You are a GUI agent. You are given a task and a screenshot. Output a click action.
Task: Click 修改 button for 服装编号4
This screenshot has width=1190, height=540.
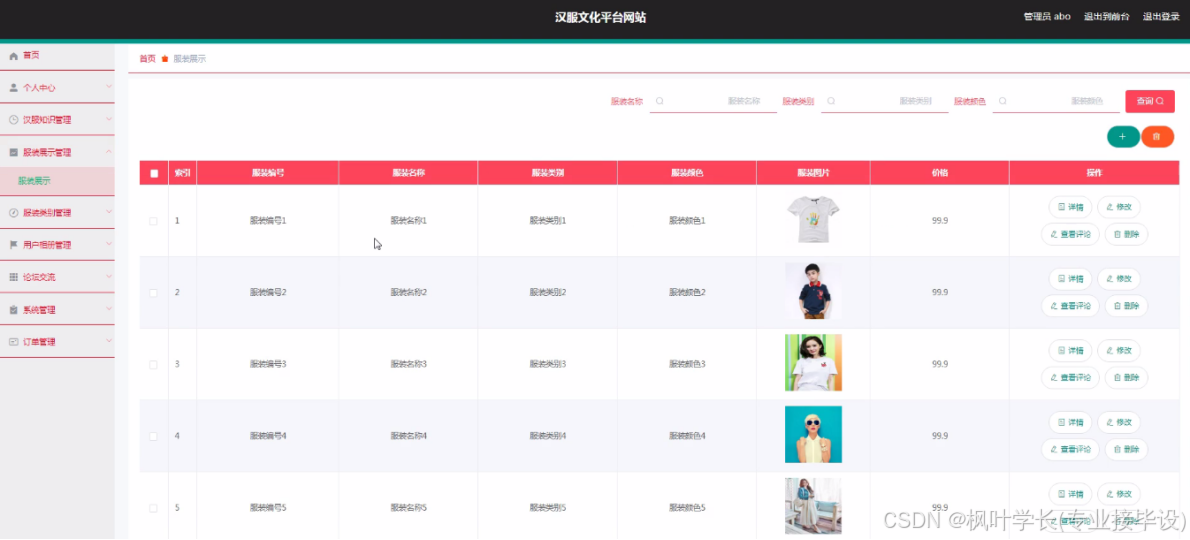click(x=1119, y=422)
